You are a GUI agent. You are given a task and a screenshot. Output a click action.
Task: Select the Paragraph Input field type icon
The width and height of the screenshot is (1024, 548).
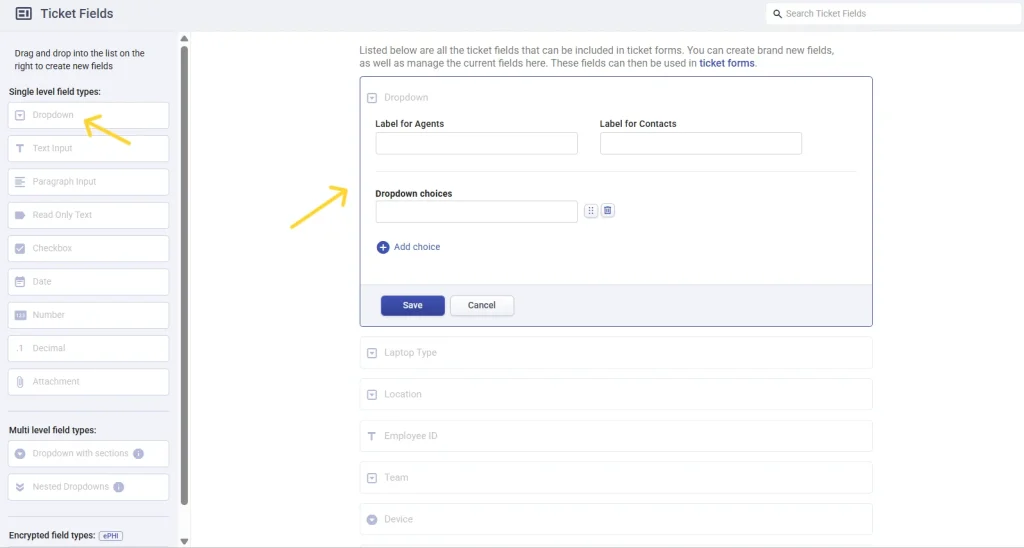tap(20, 182)
